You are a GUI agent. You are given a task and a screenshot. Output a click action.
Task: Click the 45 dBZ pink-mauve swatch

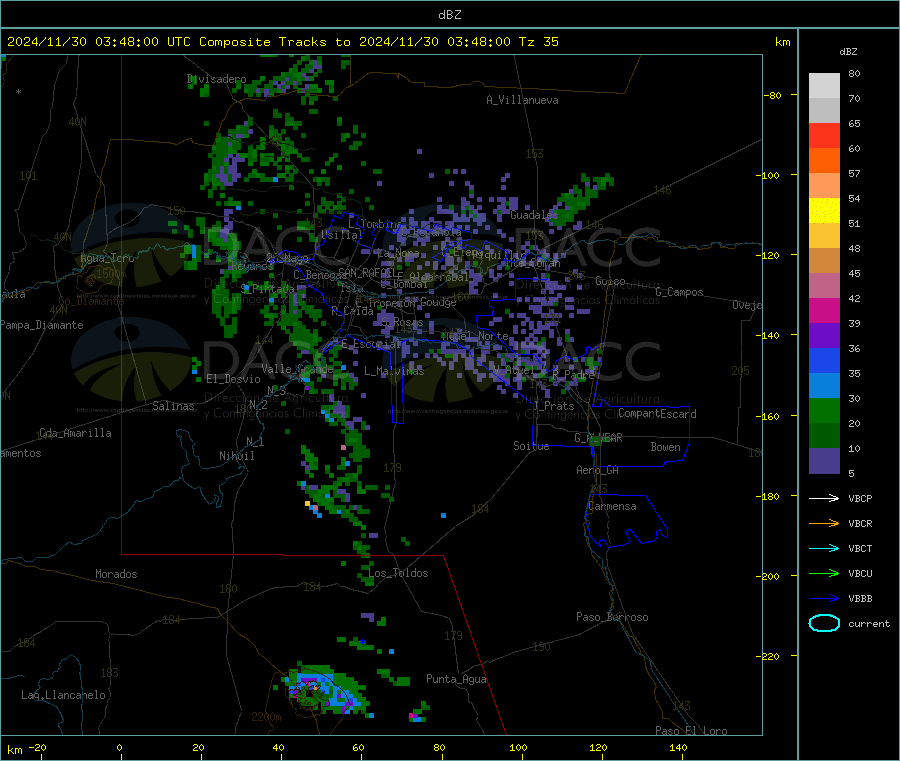[x=824, y=285]
